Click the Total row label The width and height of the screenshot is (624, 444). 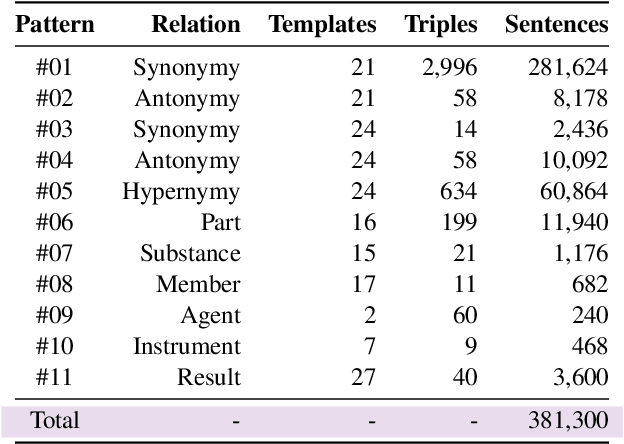[x=54, y=420]
